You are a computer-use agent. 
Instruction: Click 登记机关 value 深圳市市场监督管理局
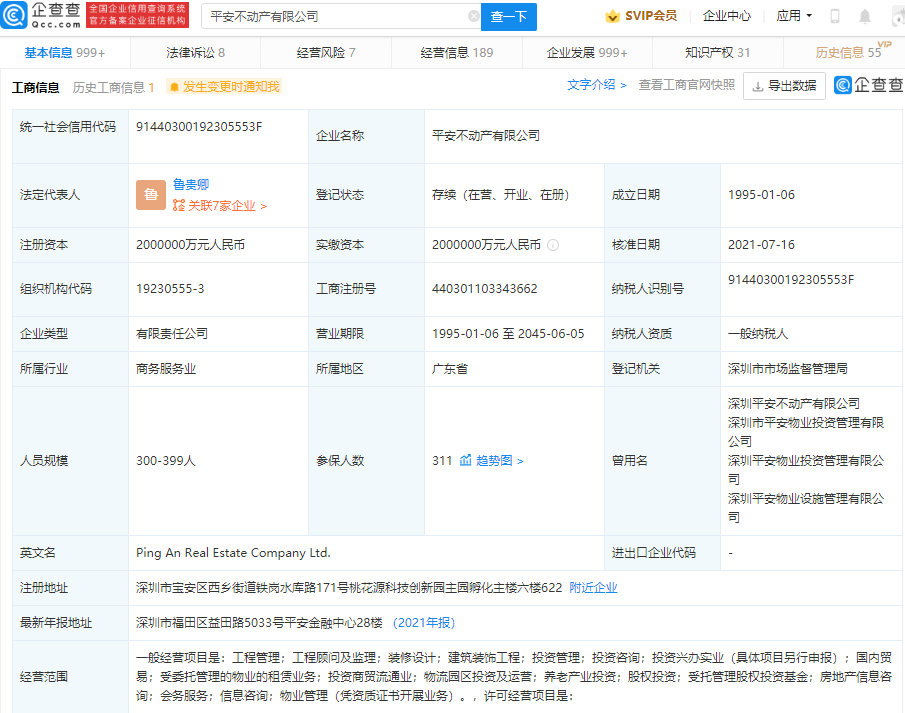coord(787,368)
